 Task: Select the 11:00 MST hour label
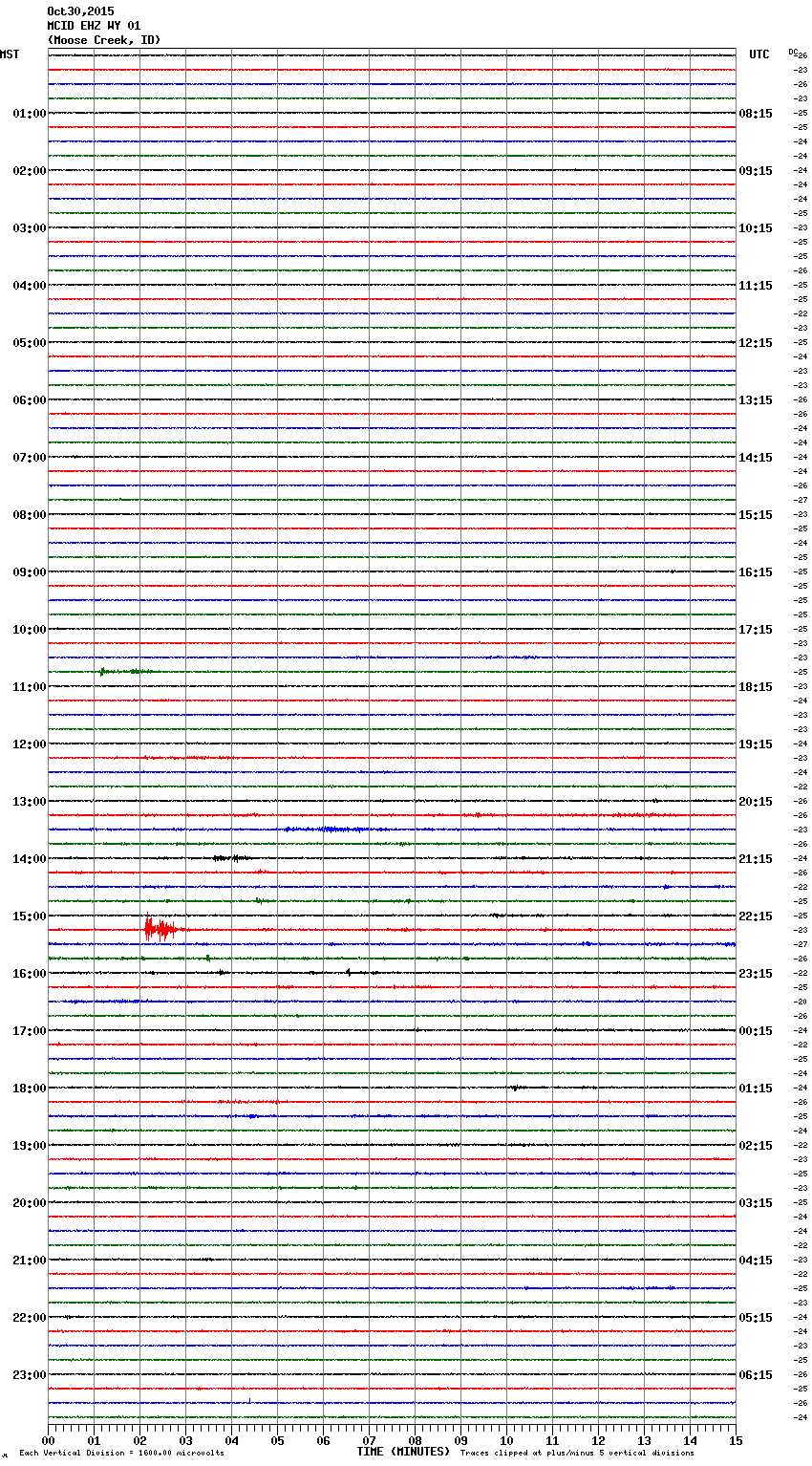pyautogui.click(x=30, y=687)
